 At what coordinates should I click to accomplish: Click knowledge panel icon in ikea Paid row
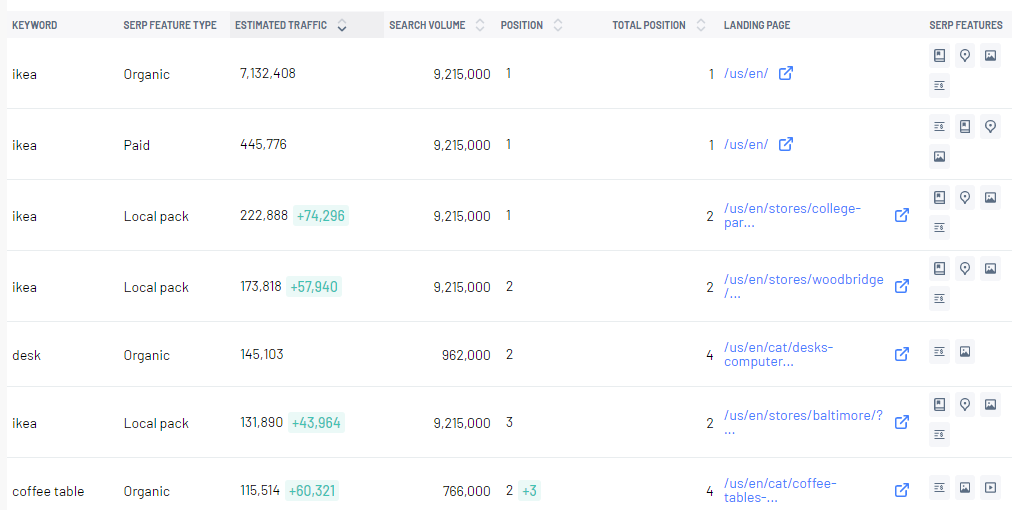965,127
